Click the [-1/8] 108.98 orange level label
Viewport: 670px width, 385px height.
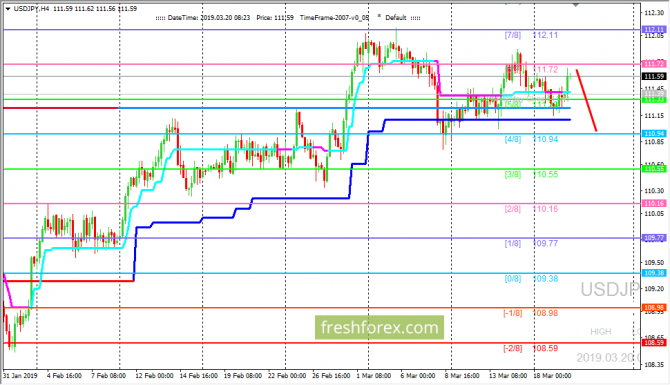click(531, 313)
